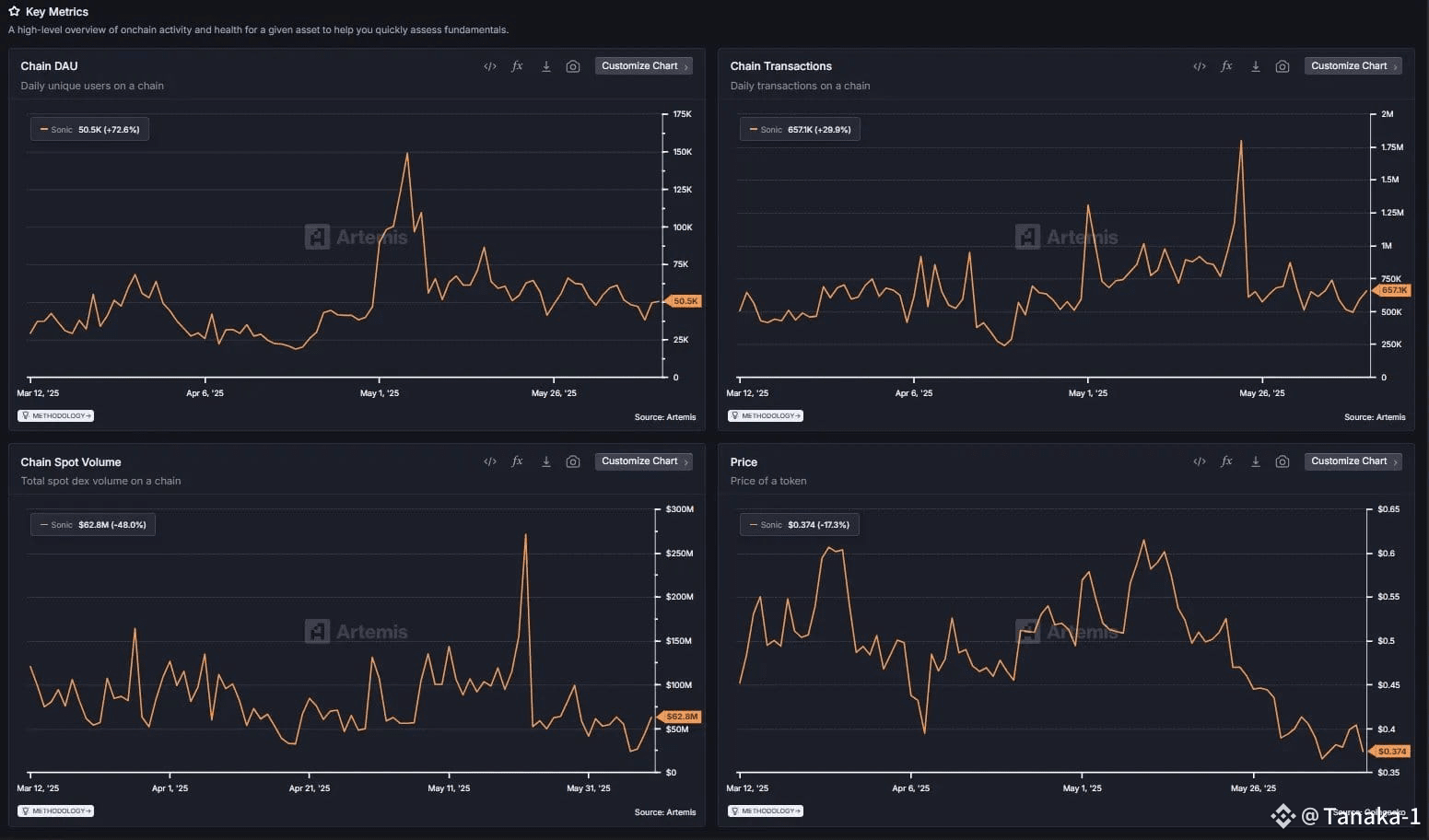Download the Price chart data

(x=1255, y=461)
